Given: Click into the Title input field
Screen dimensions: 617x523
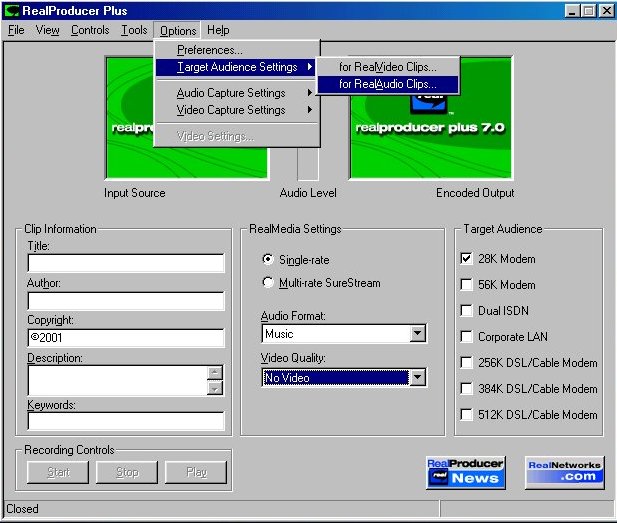Looking at the screenshot, I should (x=126, y=263).
